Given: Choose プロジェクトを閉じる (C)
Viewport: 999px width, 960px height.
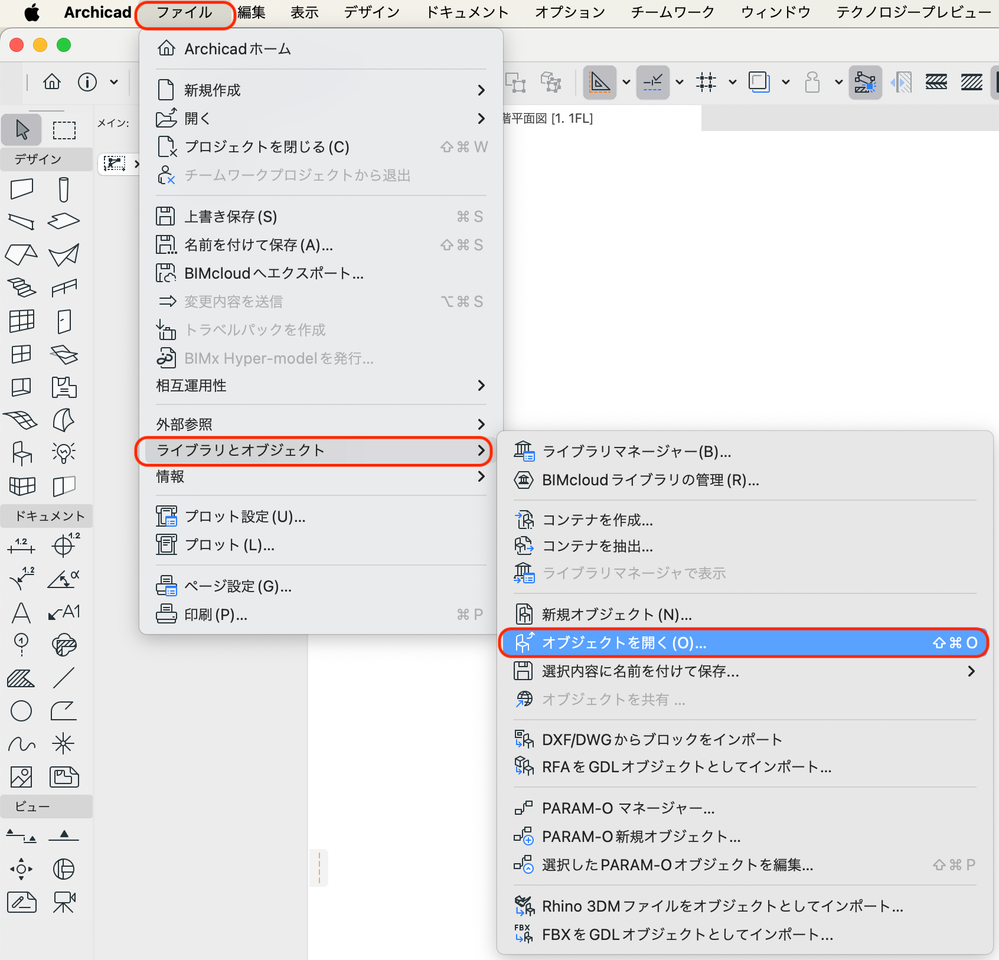Looking at the screenshot, I should (321, 147).
